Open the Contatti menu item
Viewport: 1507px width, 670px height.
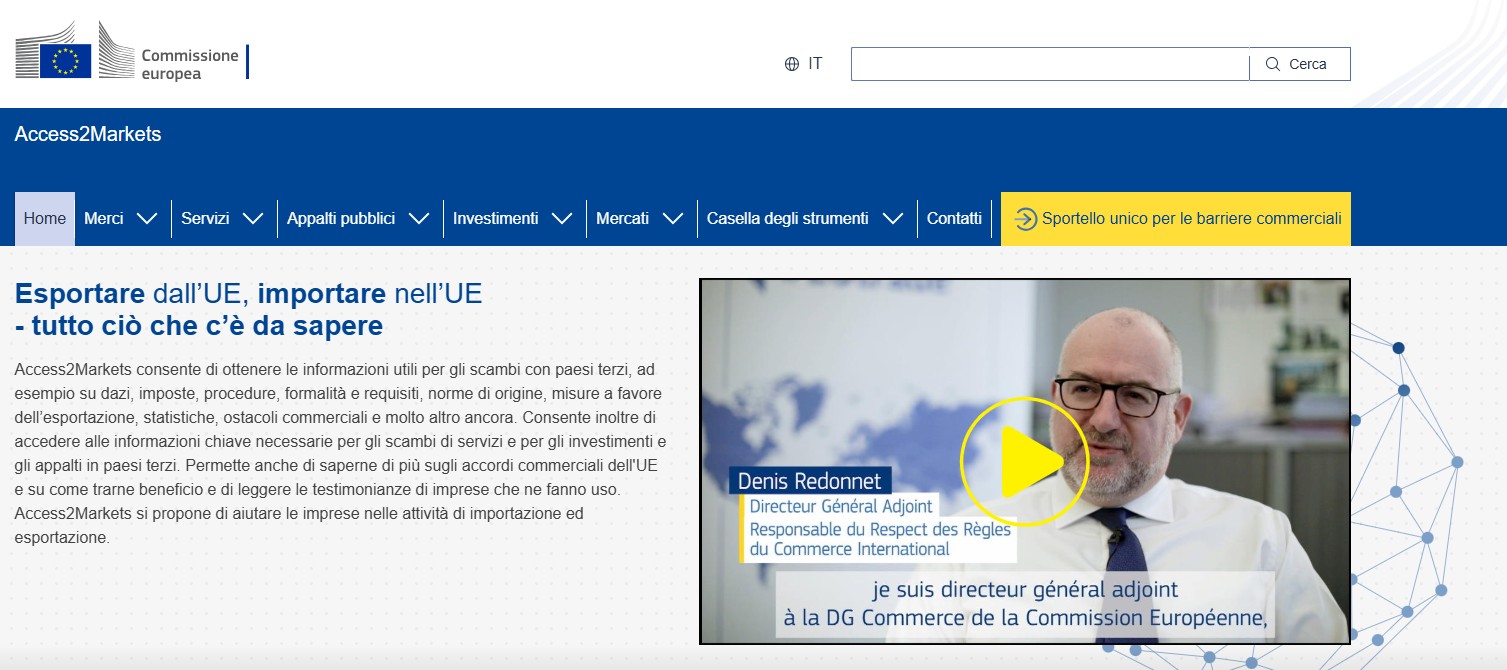coord(954,219)
